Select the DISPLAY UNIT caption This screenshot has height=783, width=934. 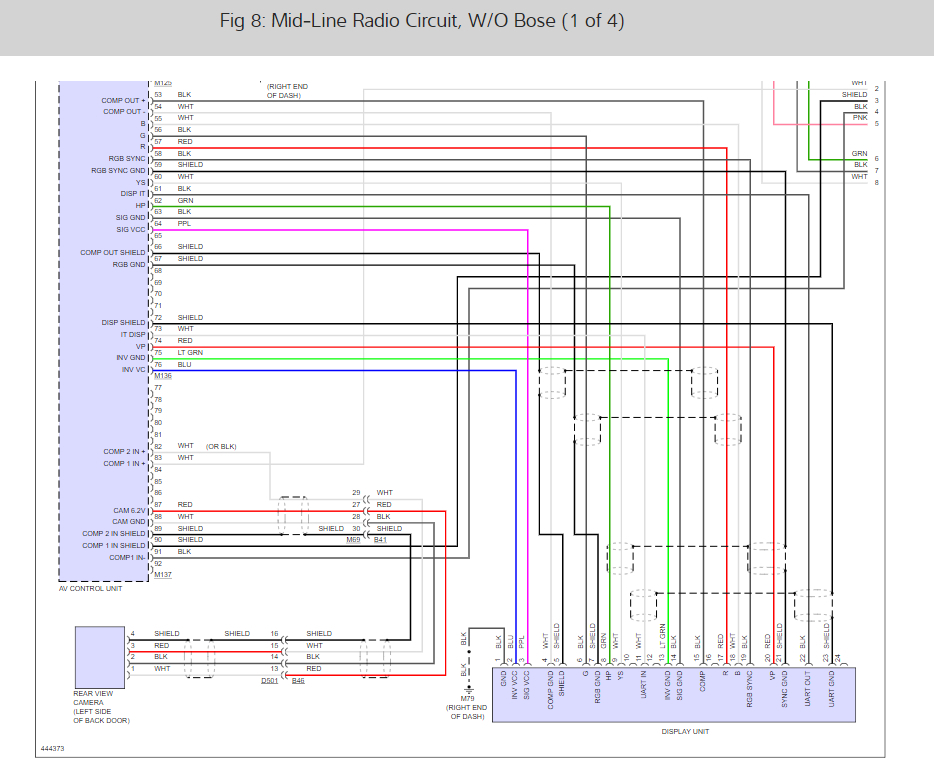click(x=685, y=731)
